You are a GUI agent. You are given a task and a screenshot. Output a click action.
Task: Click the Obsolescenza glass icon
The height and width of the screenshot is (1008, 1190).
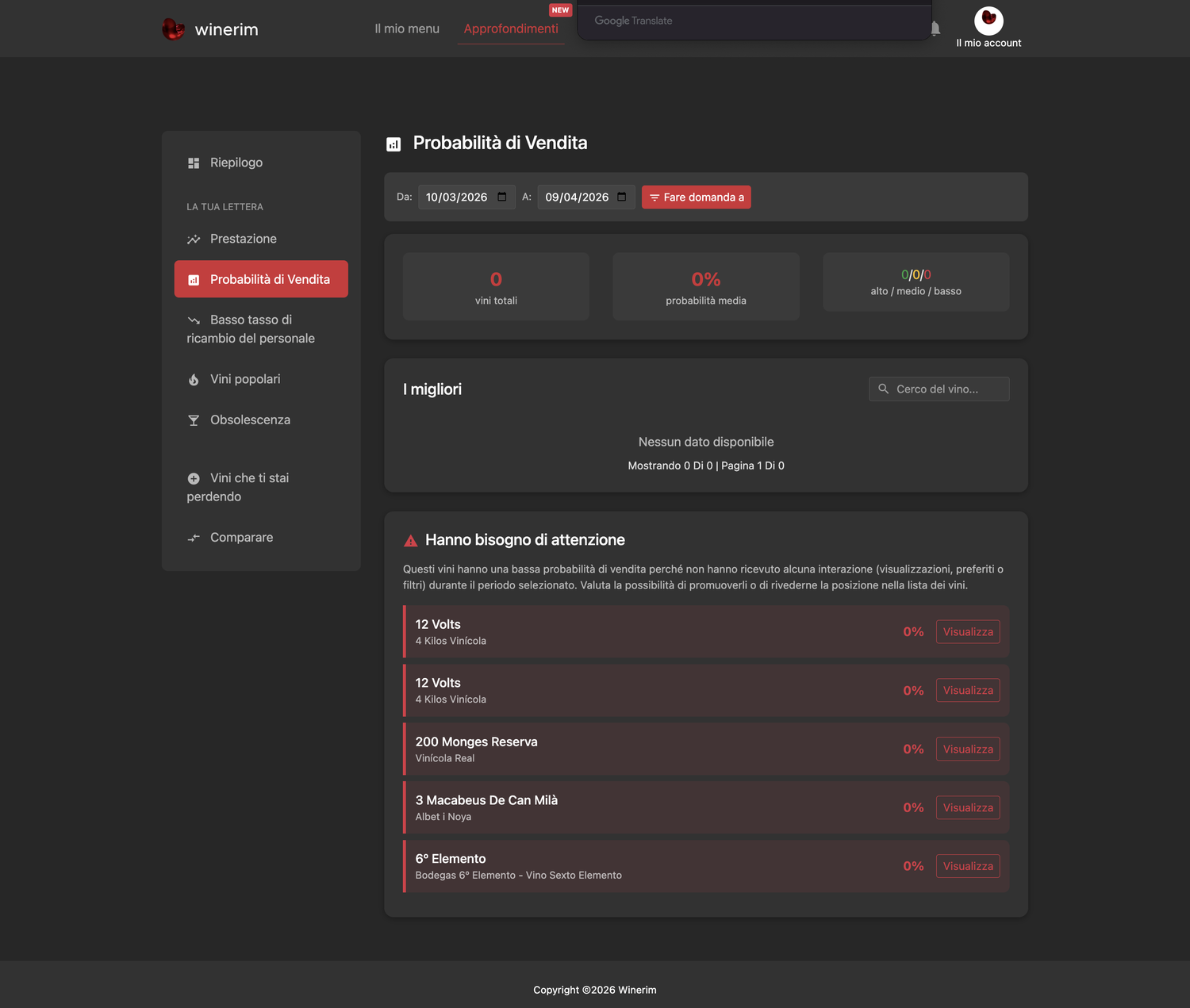point(194,420)
